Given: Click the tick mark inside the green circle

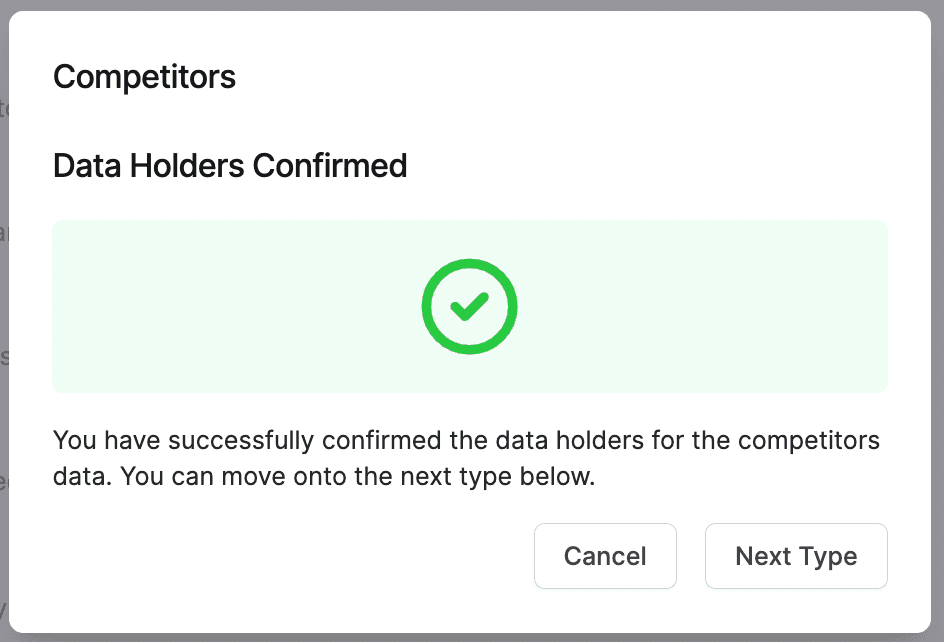Looking at the screenshot, I should click(x=469, y=306).
